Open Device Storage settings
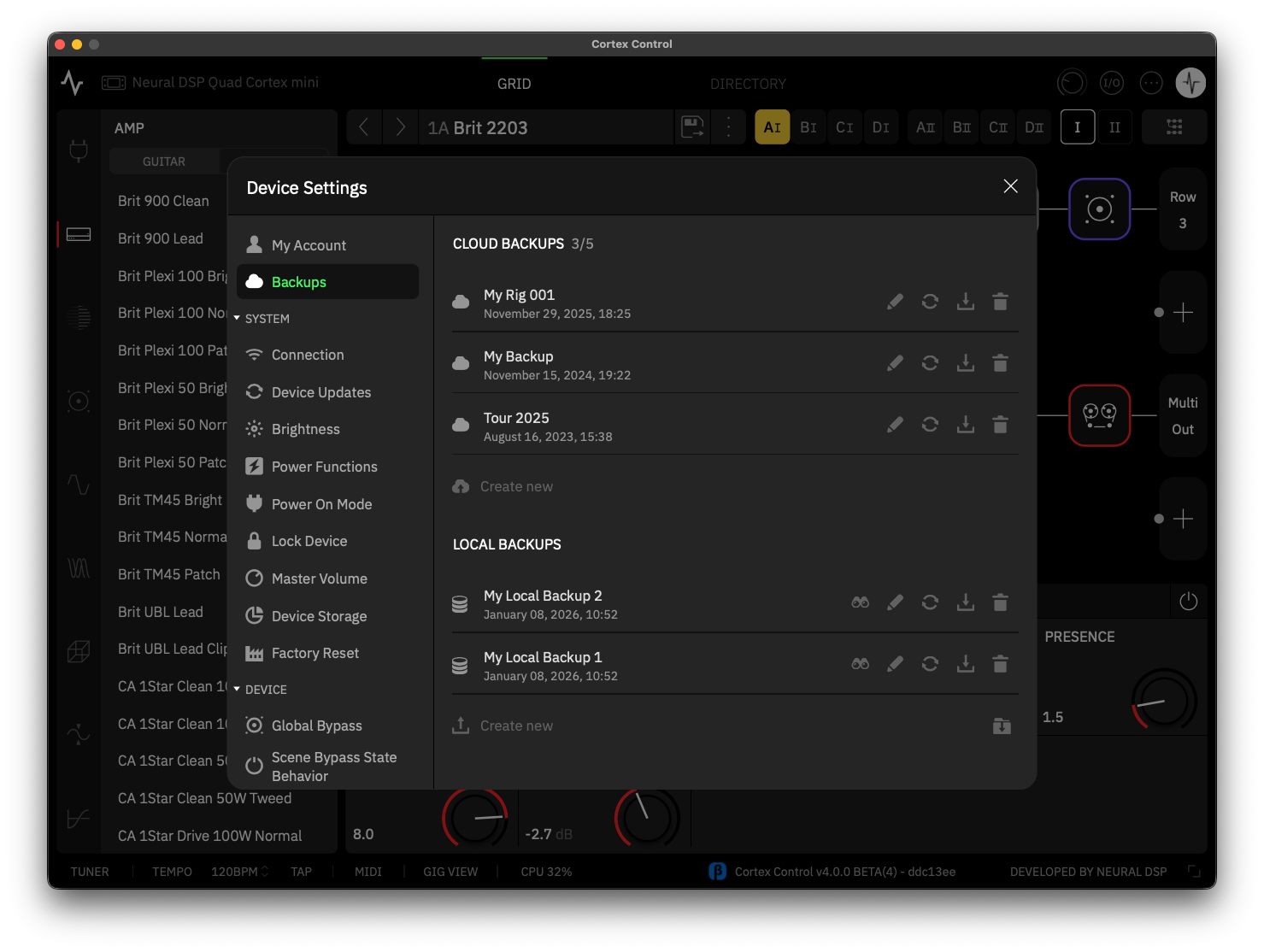This screenshot has width=1264, height=952. pyautogui.click(x=327, y=616)
